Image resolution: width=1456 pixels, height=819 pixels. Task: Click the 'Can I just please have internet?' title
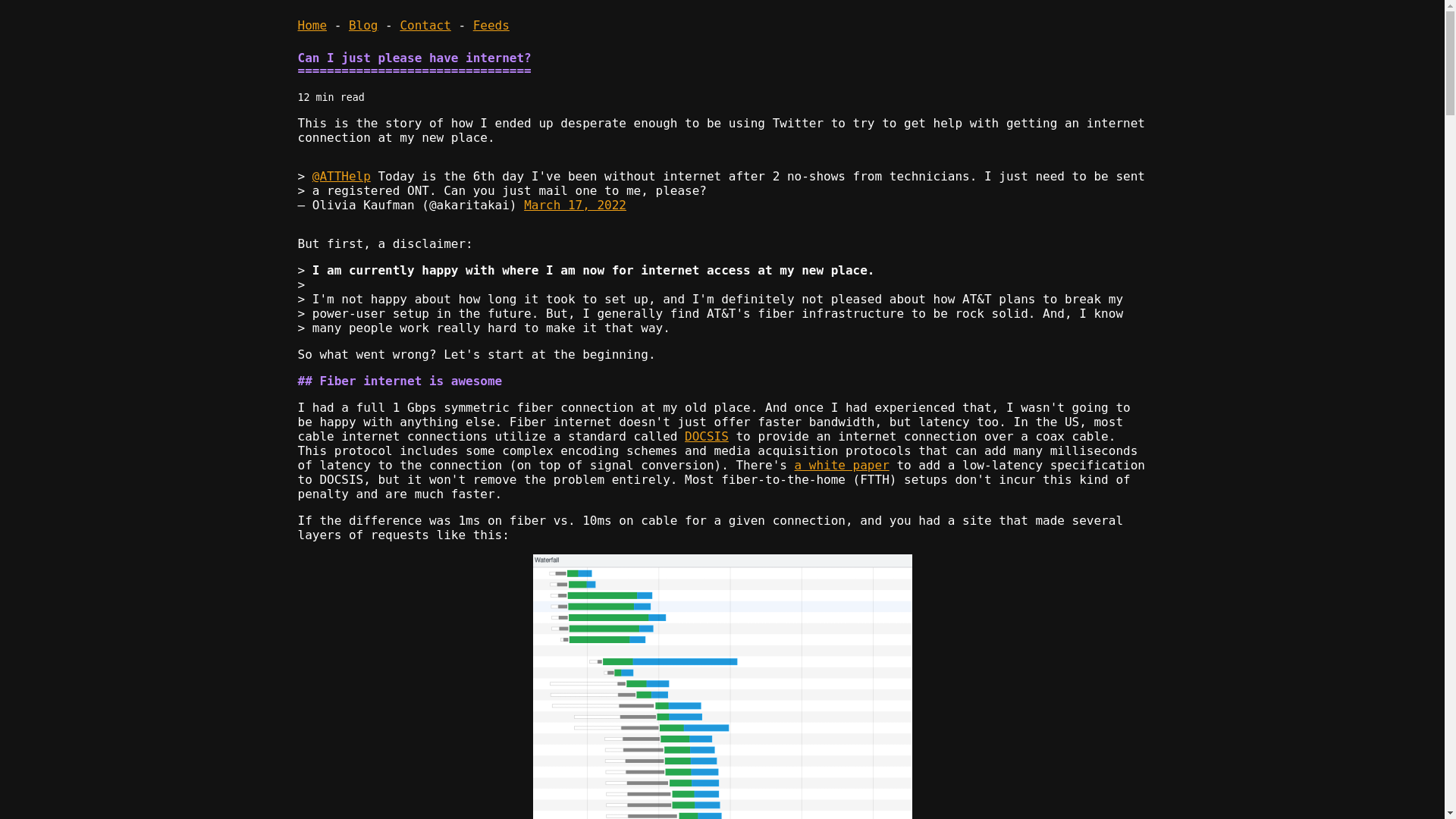[x=414, y=58]
